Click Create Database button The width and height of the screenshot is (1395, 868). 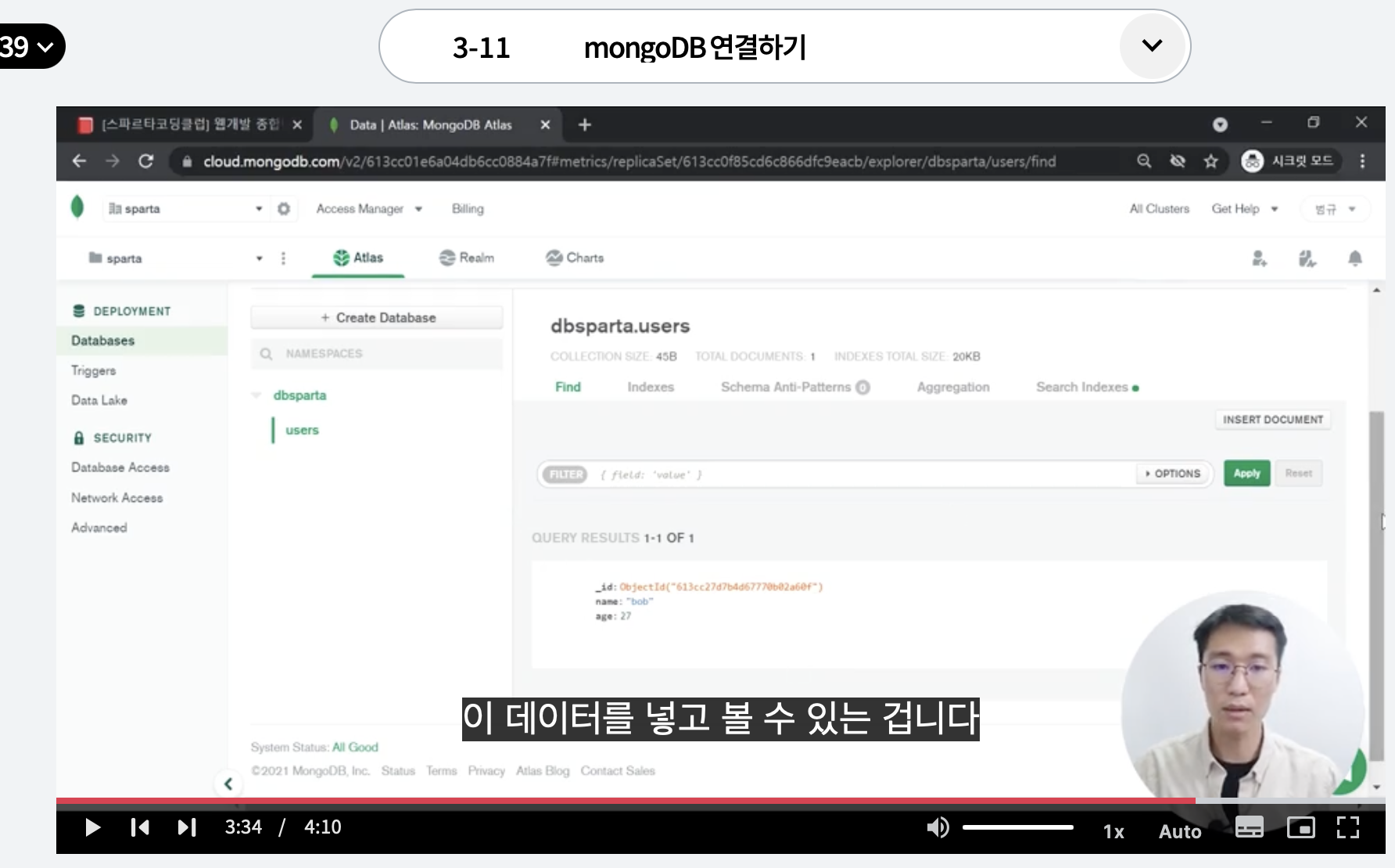pyautogui.click(x=377, y=317)
